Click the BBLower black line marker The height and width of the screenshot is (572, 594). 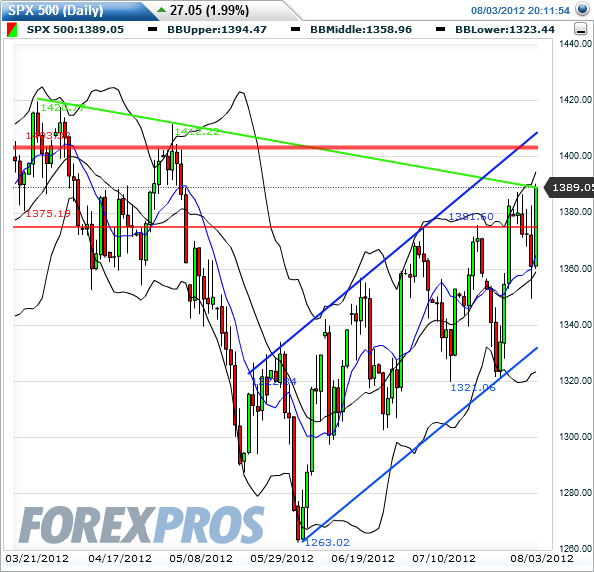coord(440,29)
